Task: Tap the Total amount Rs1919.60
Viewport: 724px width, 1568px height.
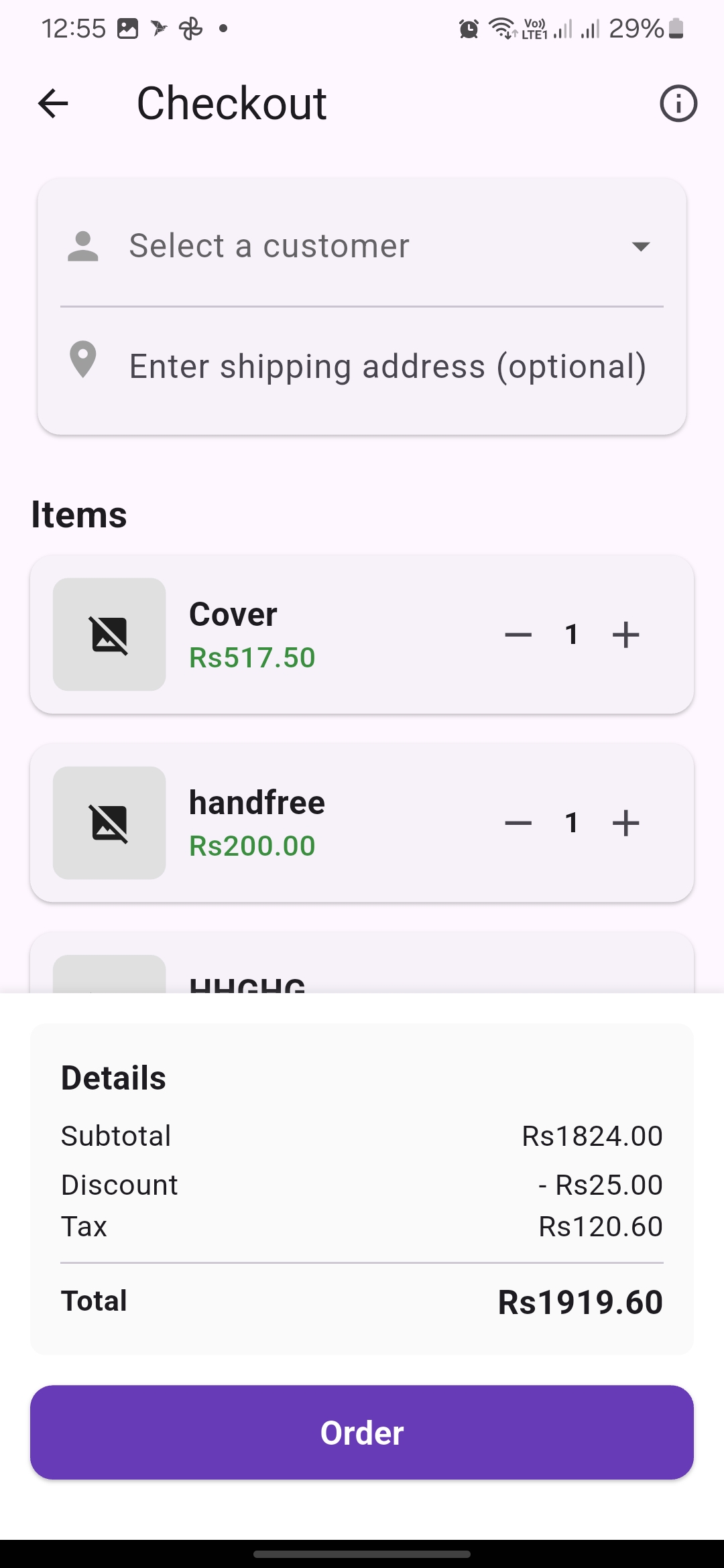Action: (580, 1302)
